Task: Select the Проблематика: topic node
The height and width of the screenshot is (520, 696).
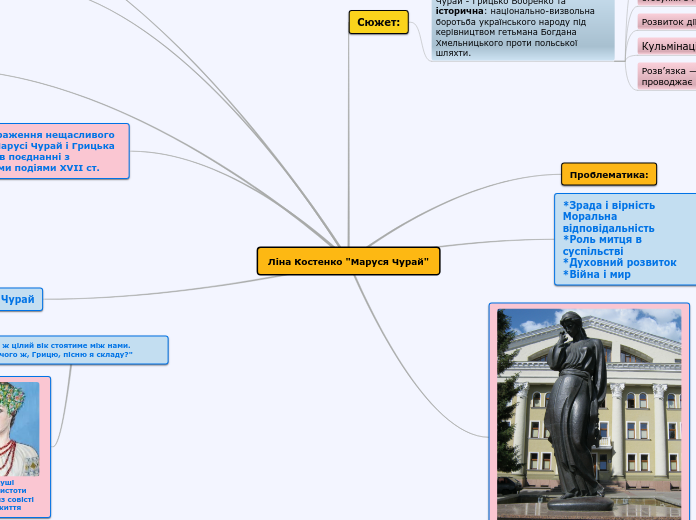Action: click(609, 175)
